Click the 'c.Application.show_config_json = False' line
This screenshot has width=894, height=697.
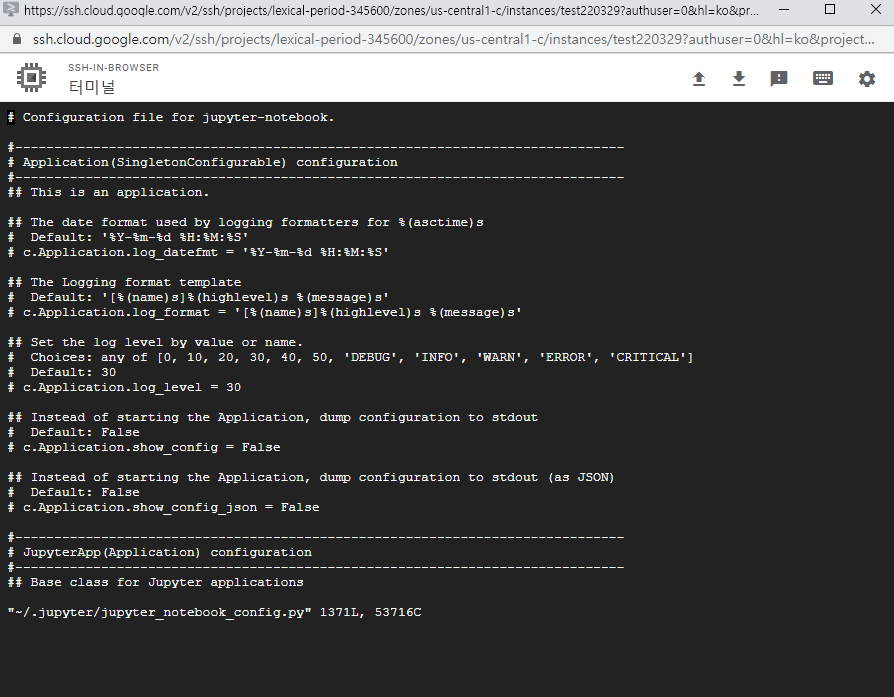click(x=164, y=507)
